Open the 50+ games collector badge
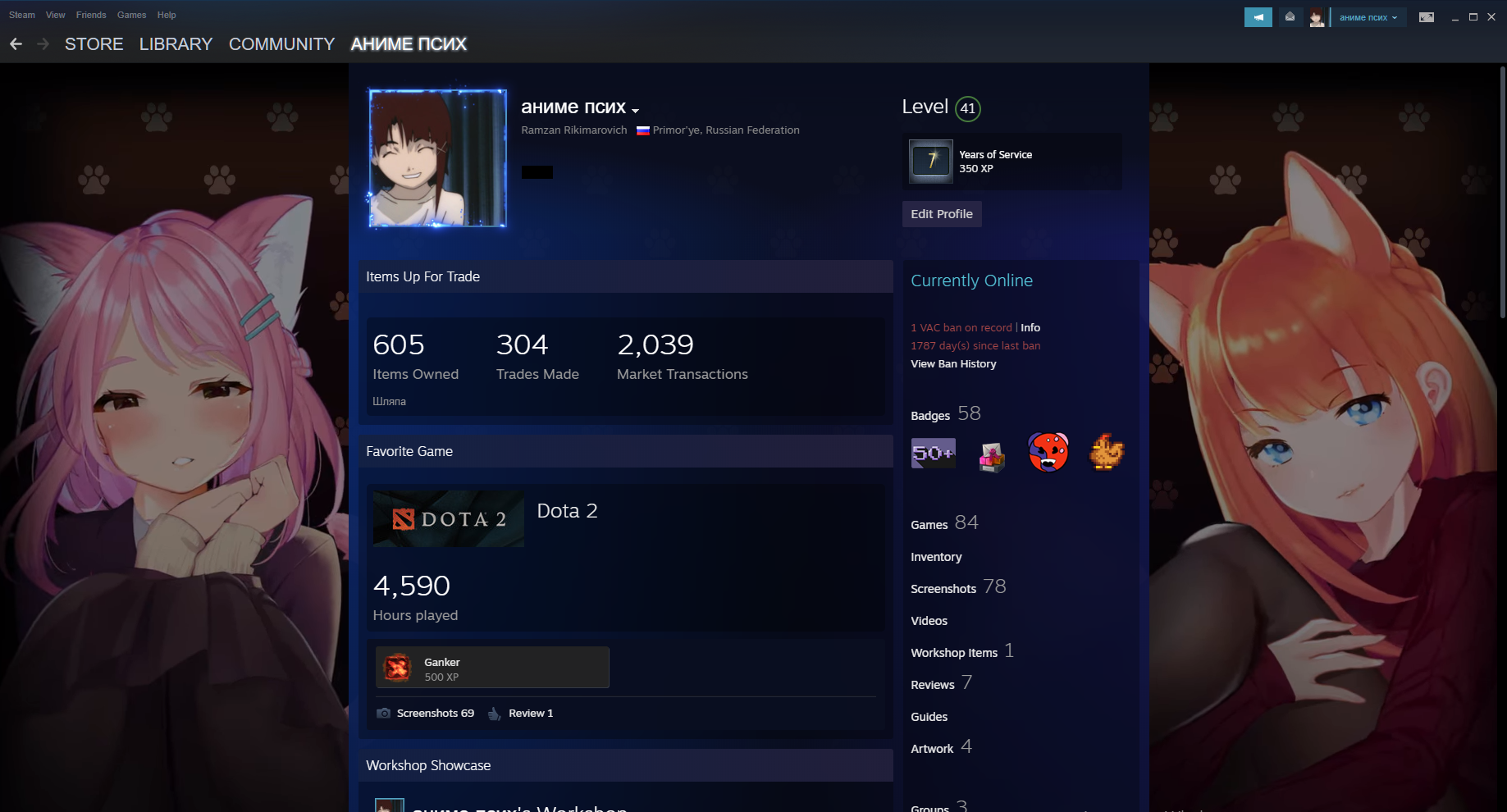The image size is (1507, 812). [x=934, y=453]
